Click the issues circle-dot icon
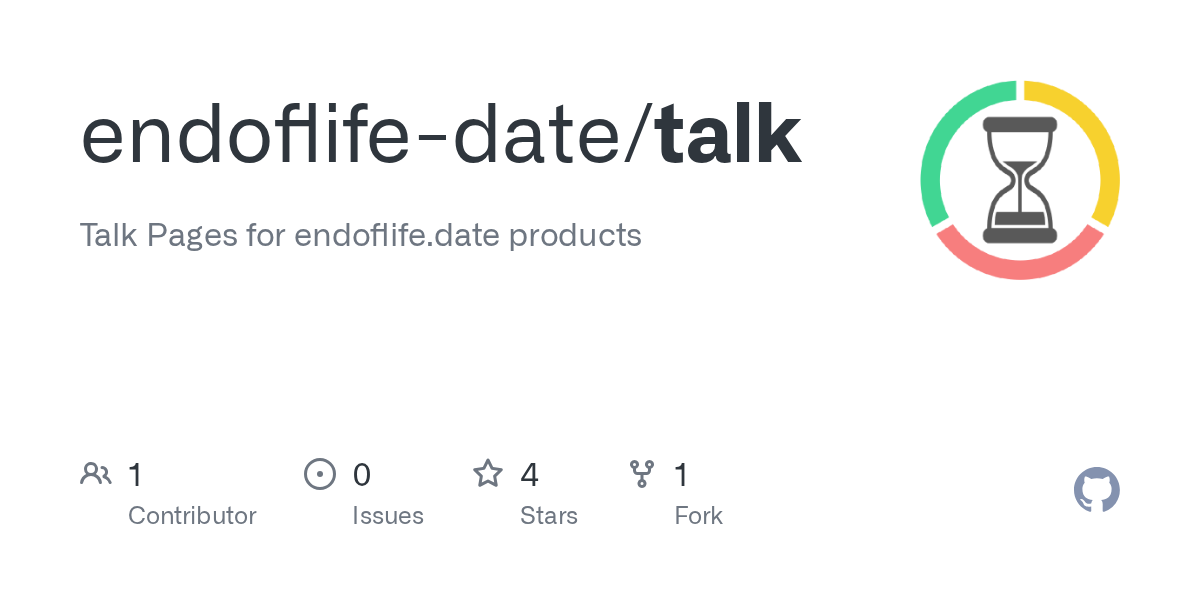The image size is (1200, 600). [319, 474]
